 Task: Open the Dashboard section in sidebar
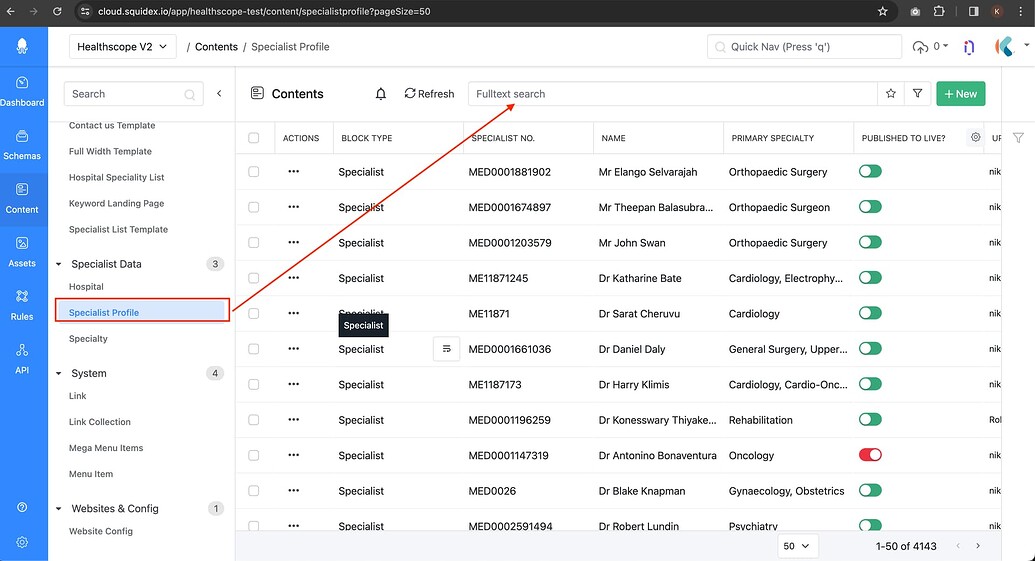click(22, 92)
